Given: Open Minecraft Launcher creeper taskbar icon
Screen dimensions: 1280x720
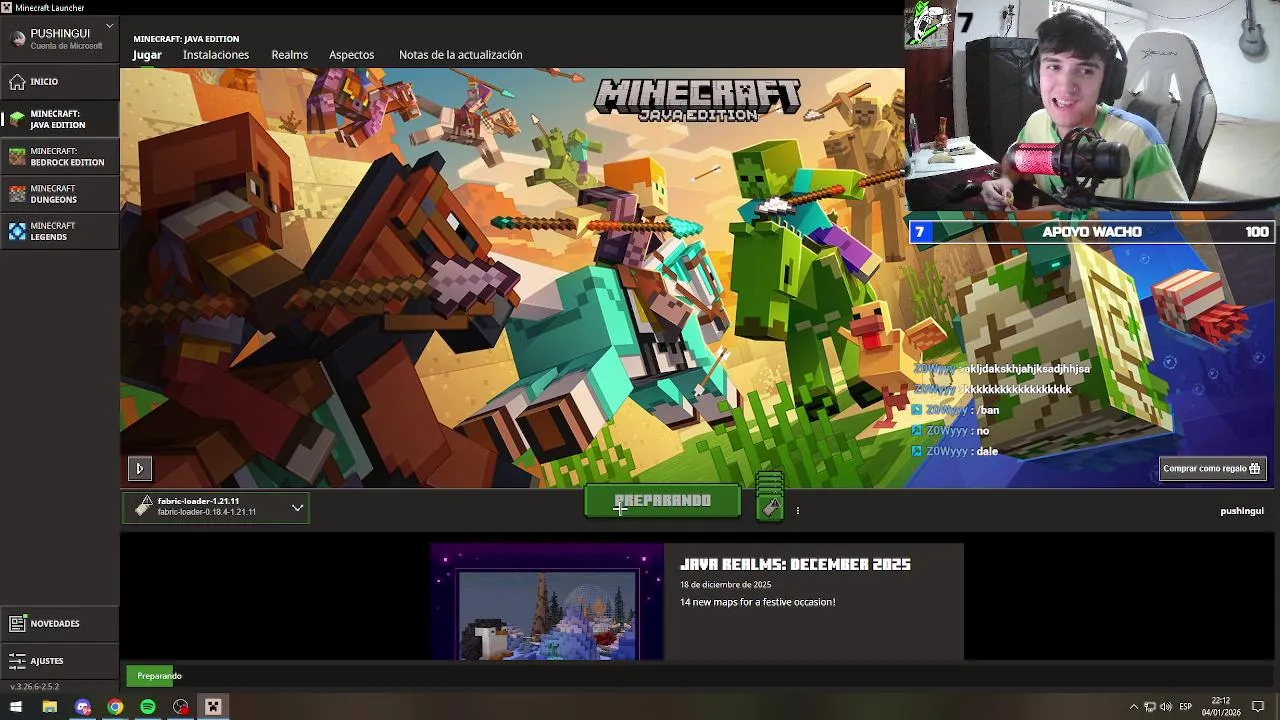Looking at the screenshot, I should tap(213, 707).
